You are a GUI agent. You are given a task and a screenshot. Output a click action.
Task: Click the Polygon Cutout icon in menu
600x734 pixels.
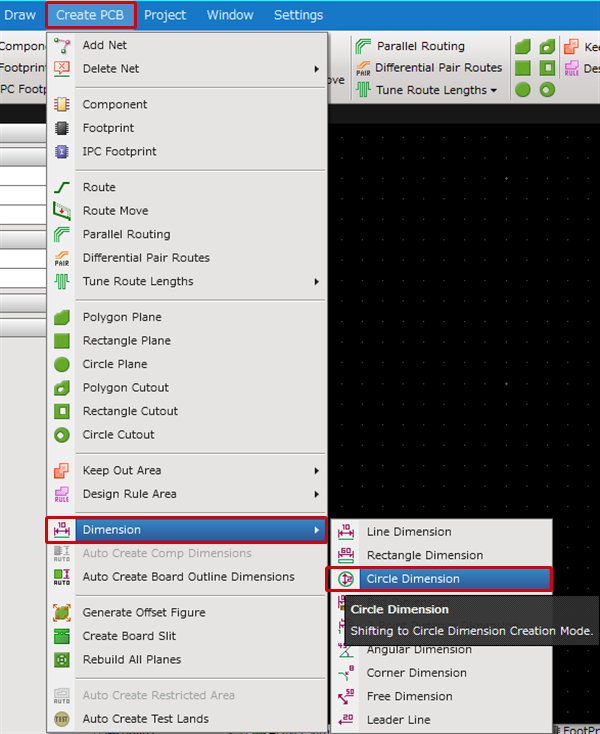[62, 388]
